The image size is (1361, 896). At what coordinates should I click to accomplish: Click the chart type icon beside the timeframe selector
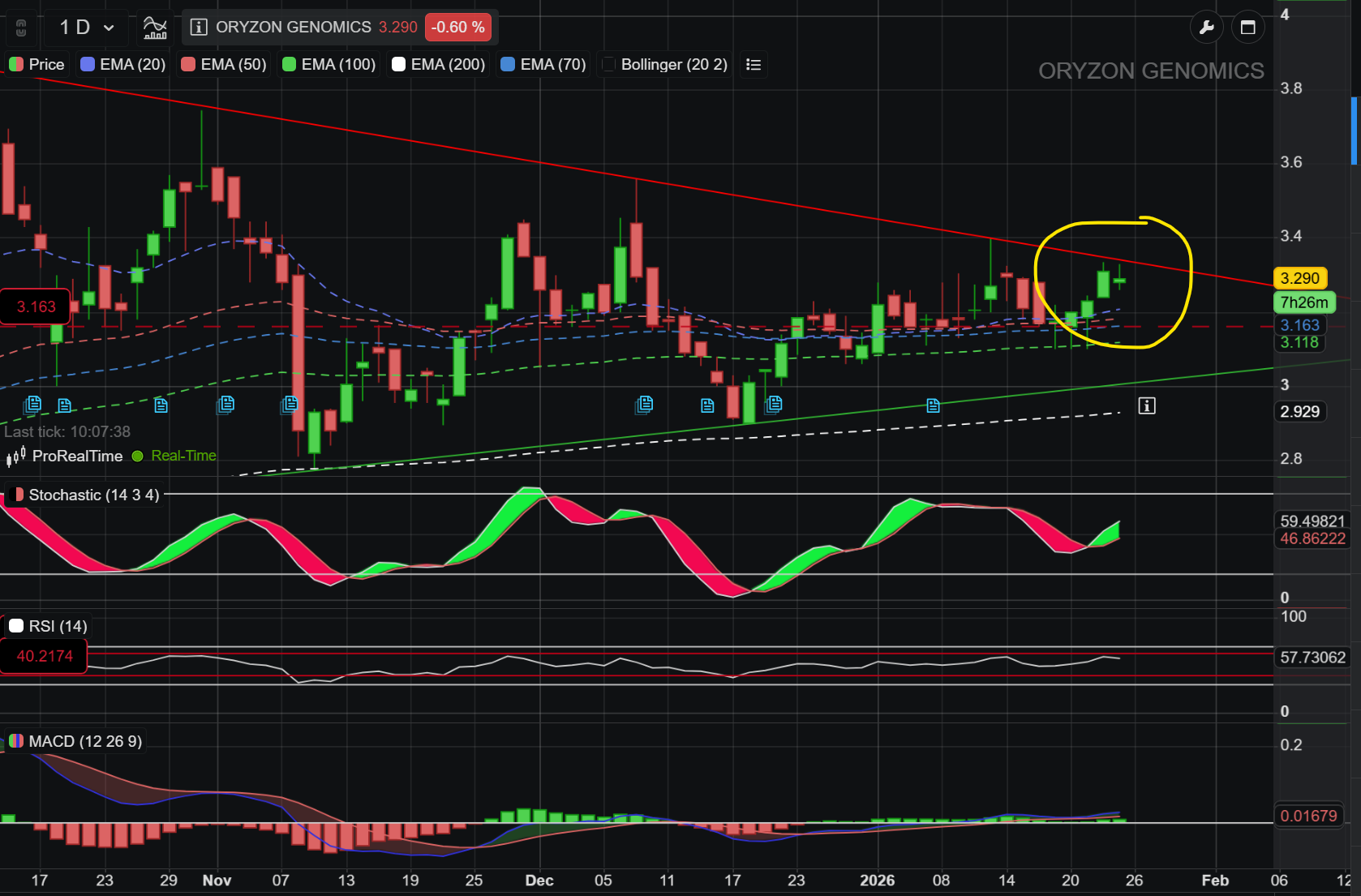click(154, 26)
